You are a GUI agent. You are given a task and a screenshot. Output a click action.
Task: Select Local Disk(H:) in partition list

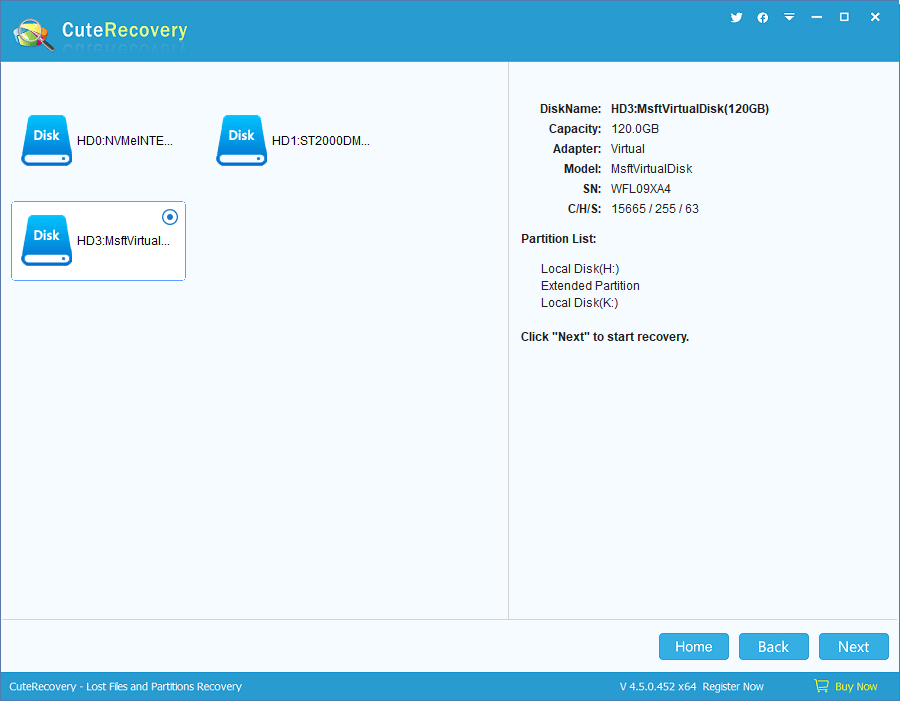pyautogui.click(x=580, y=269)
